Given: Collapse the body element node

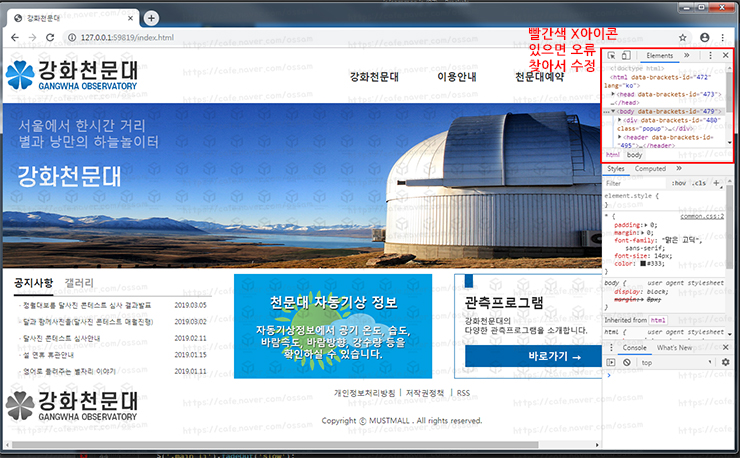Looking at the screenshot, I should 613,112.
